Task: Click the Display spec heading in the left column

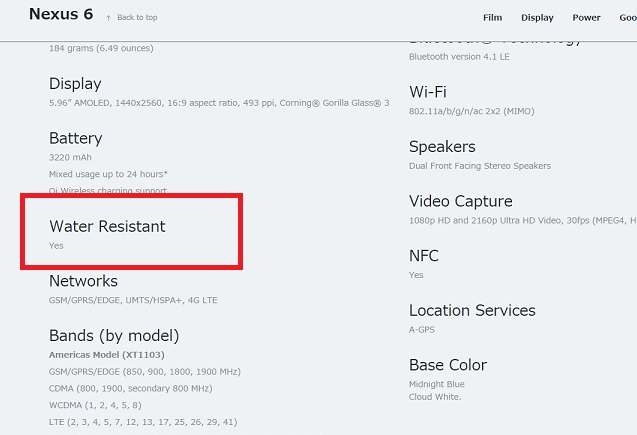Action: point(75,84)
